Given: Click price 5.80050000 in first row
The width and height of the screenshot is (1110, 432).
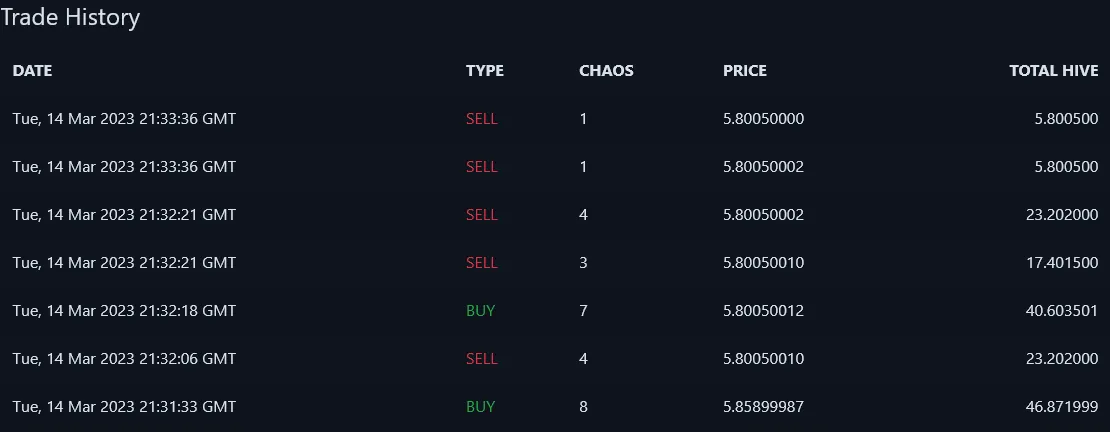Looking at the screenshot, I should (764, 119).
